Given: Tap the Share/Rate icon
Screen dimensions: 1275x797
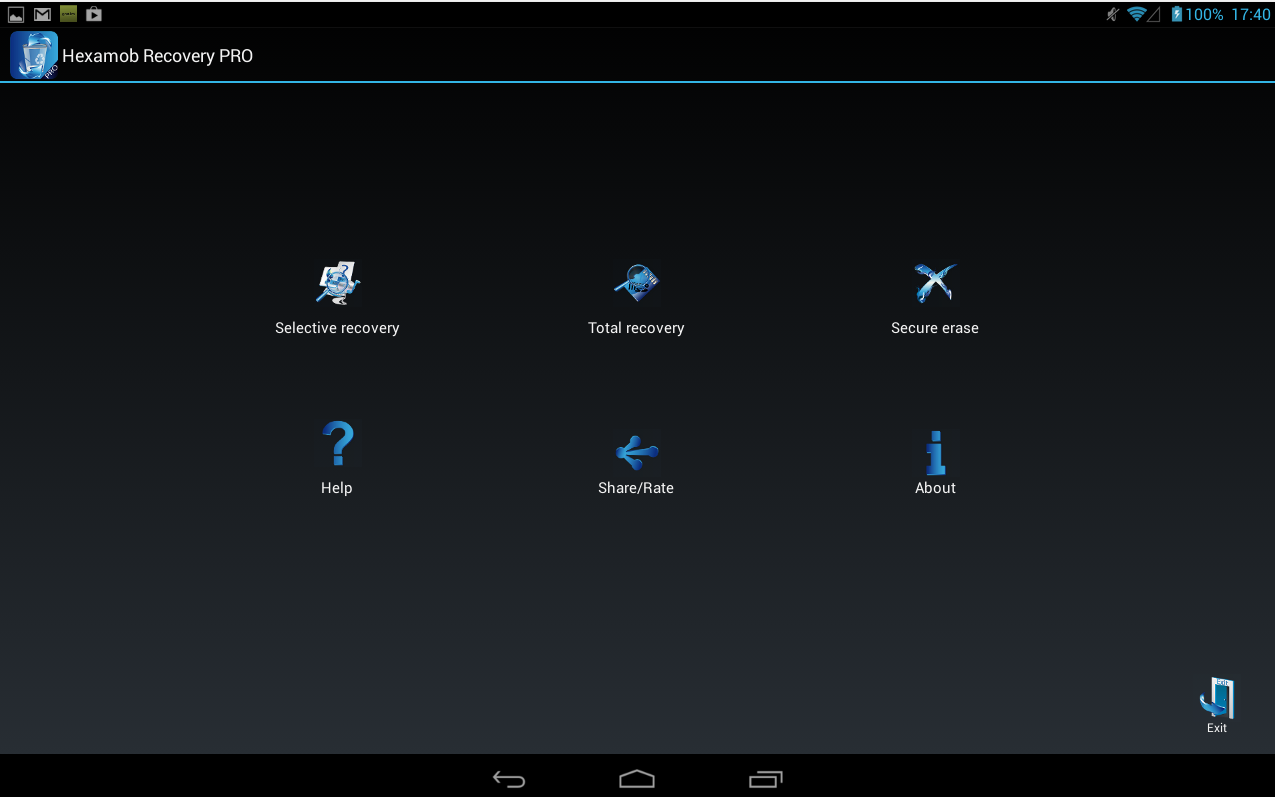Looking at the screenshot, I should [636, 452].
